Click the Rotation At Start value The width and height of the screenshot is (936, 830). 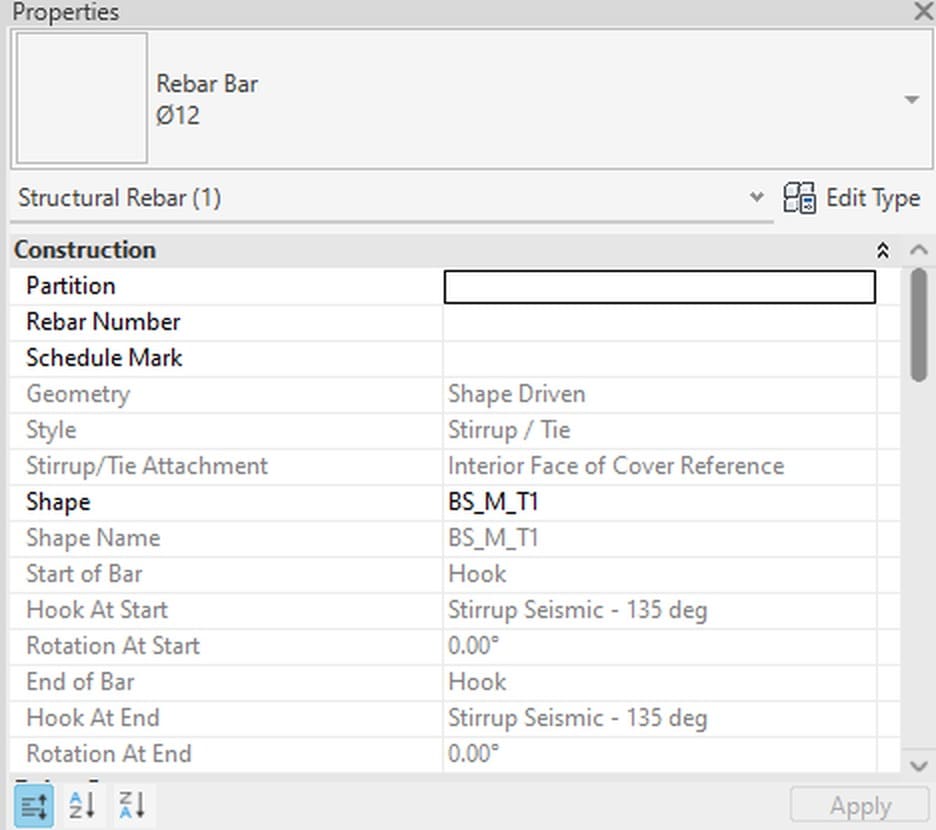[x=473, y=646]
